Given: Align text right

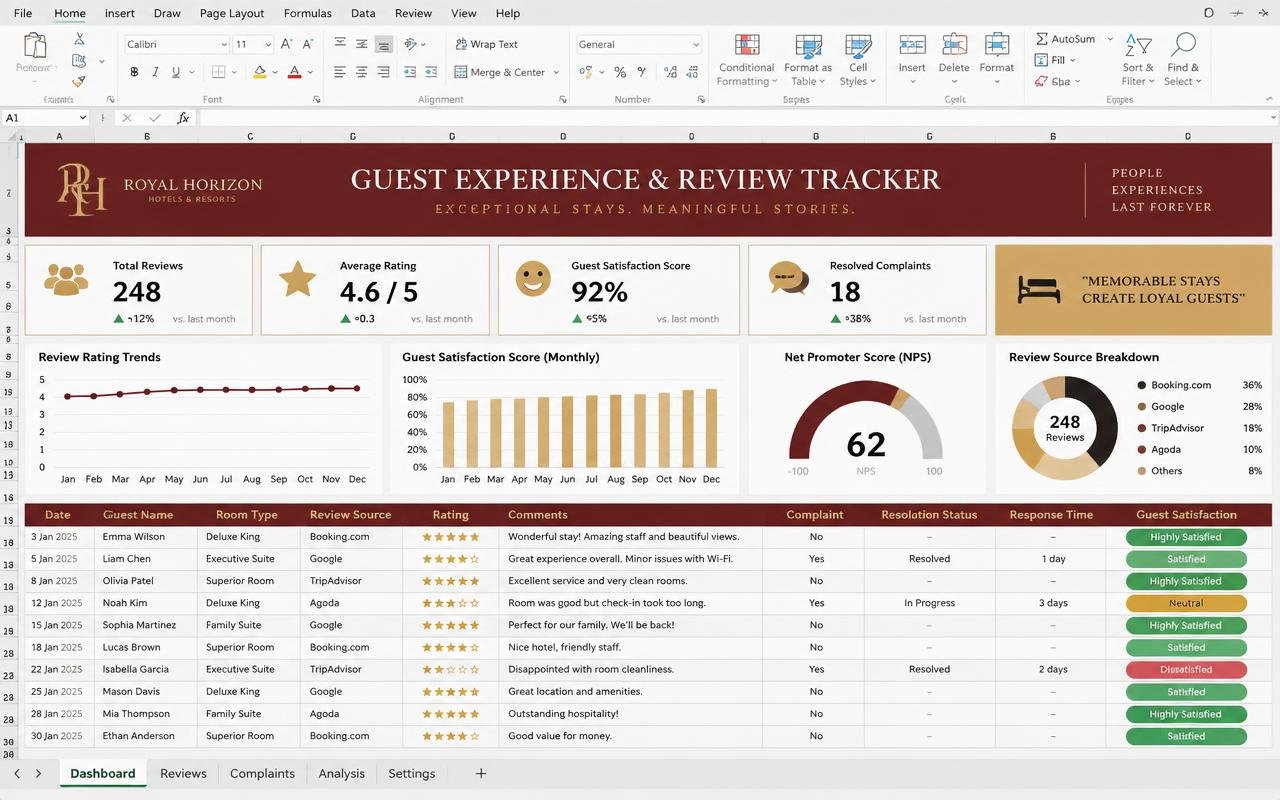Looking at the screenshot, I should coord(383,72).
